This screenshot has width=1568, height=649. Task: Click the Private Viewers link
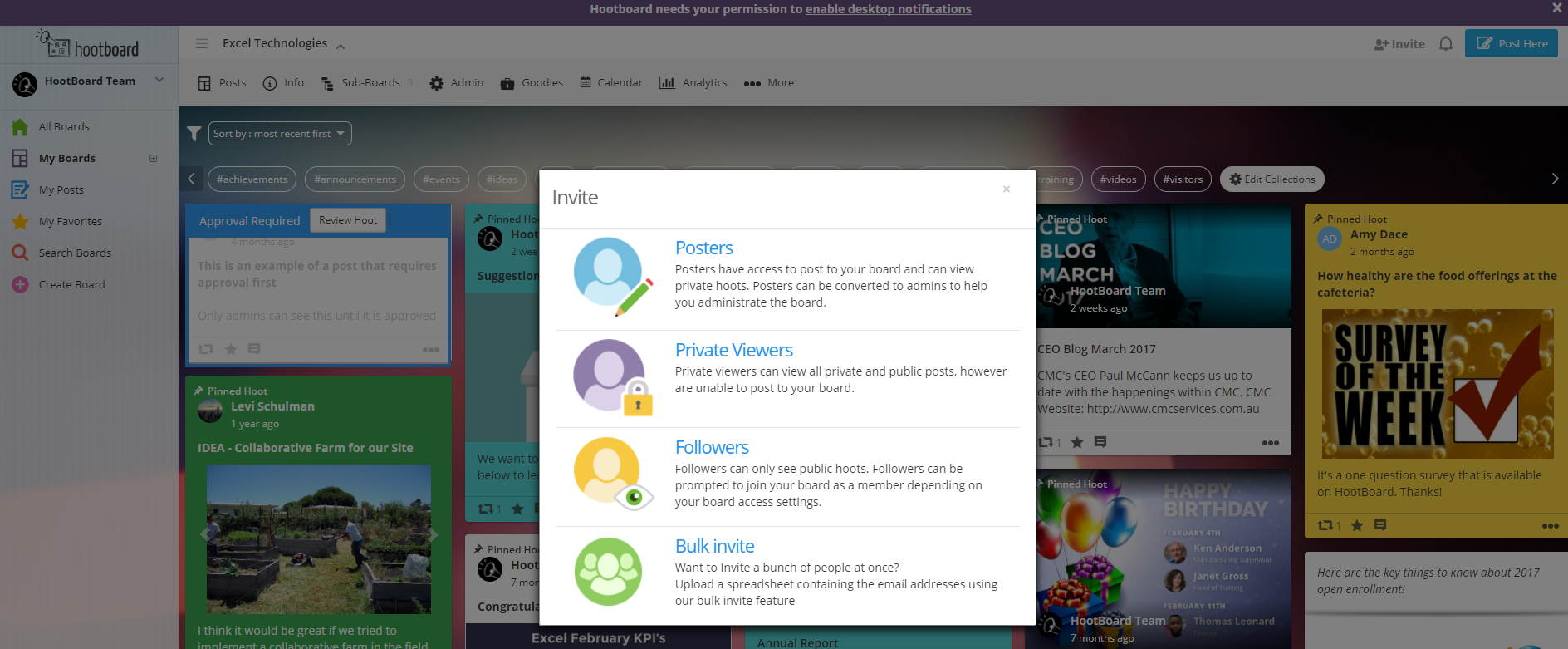734,350
